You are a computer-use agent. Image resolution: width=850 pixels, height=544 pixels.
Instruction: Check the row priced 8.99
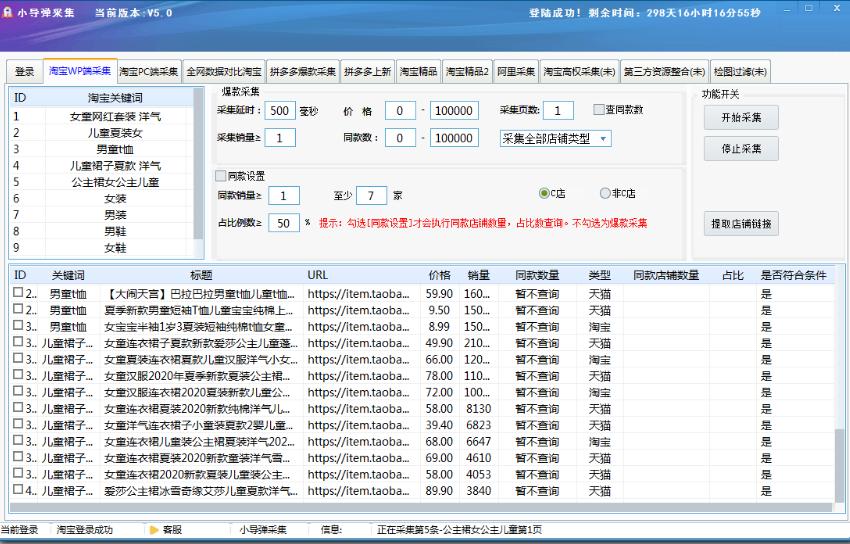pyautogui.click(x=18, y=325)
